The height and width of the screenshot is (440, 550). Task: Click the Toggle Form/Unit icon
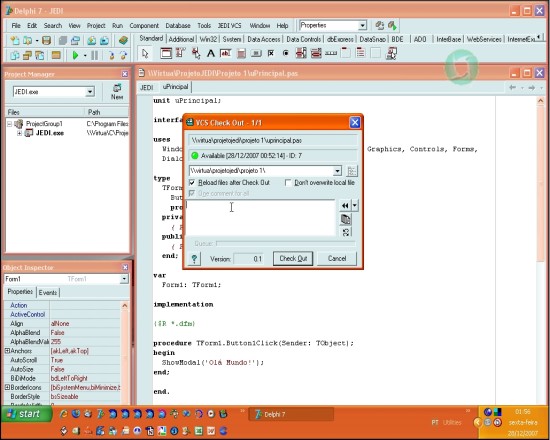(40, 55)
